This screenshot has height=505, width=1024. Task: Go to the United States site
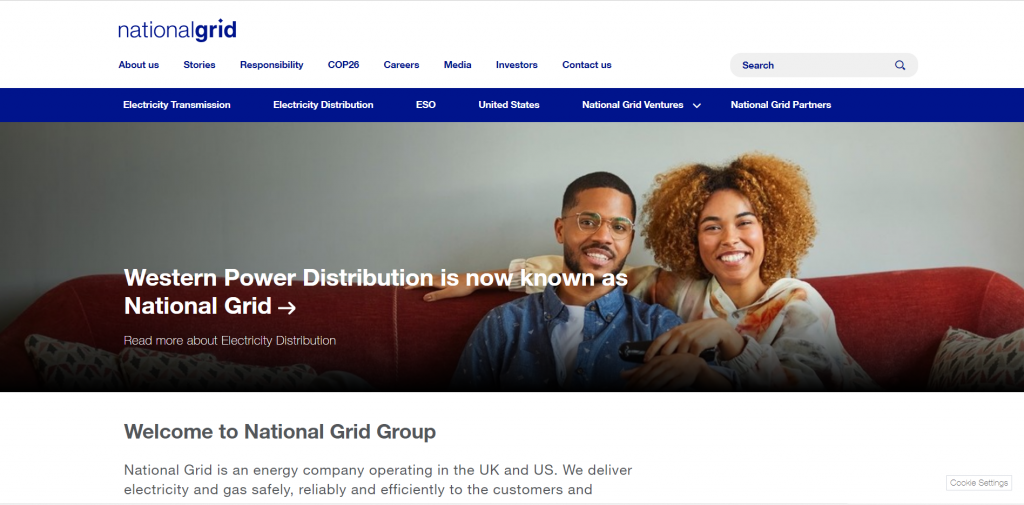point(509,105)
